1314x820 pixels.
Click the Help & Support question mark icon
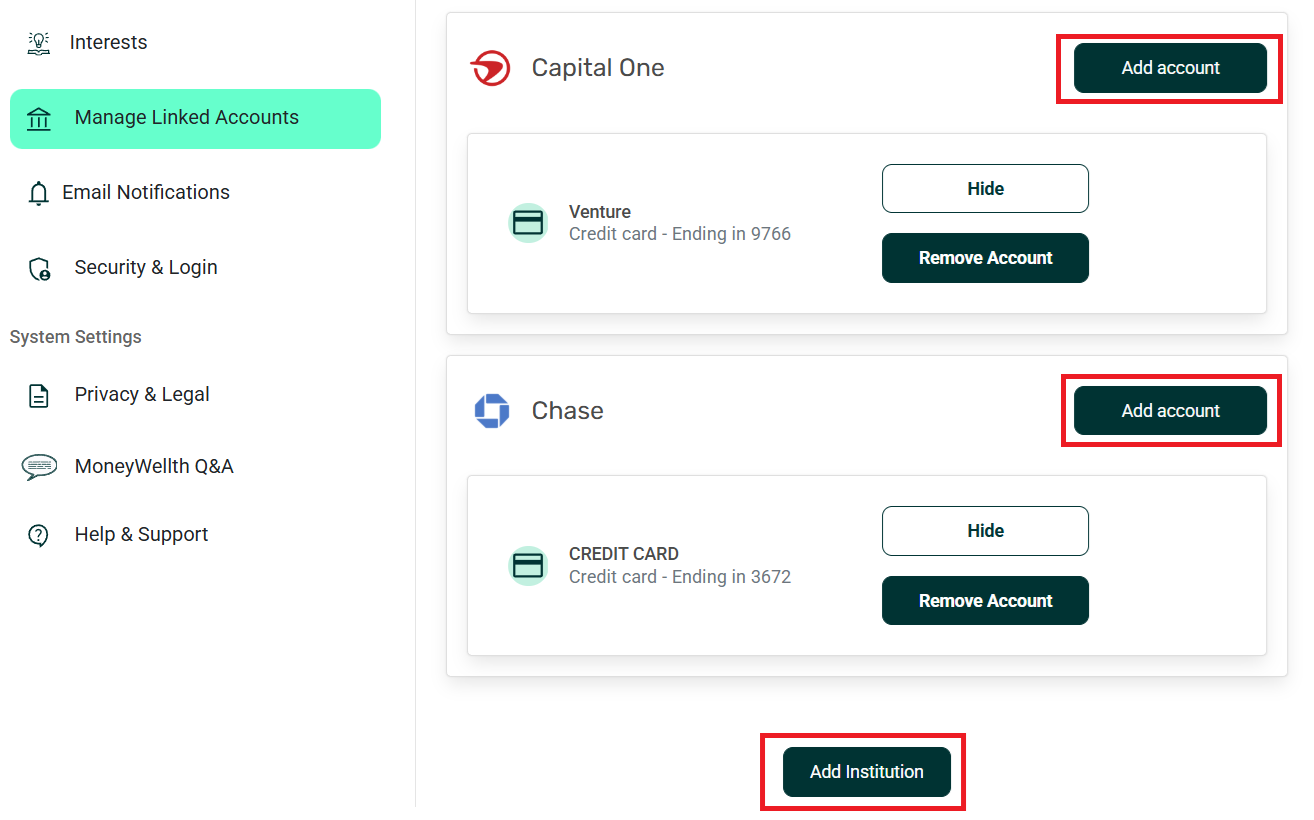pos(39,535)
